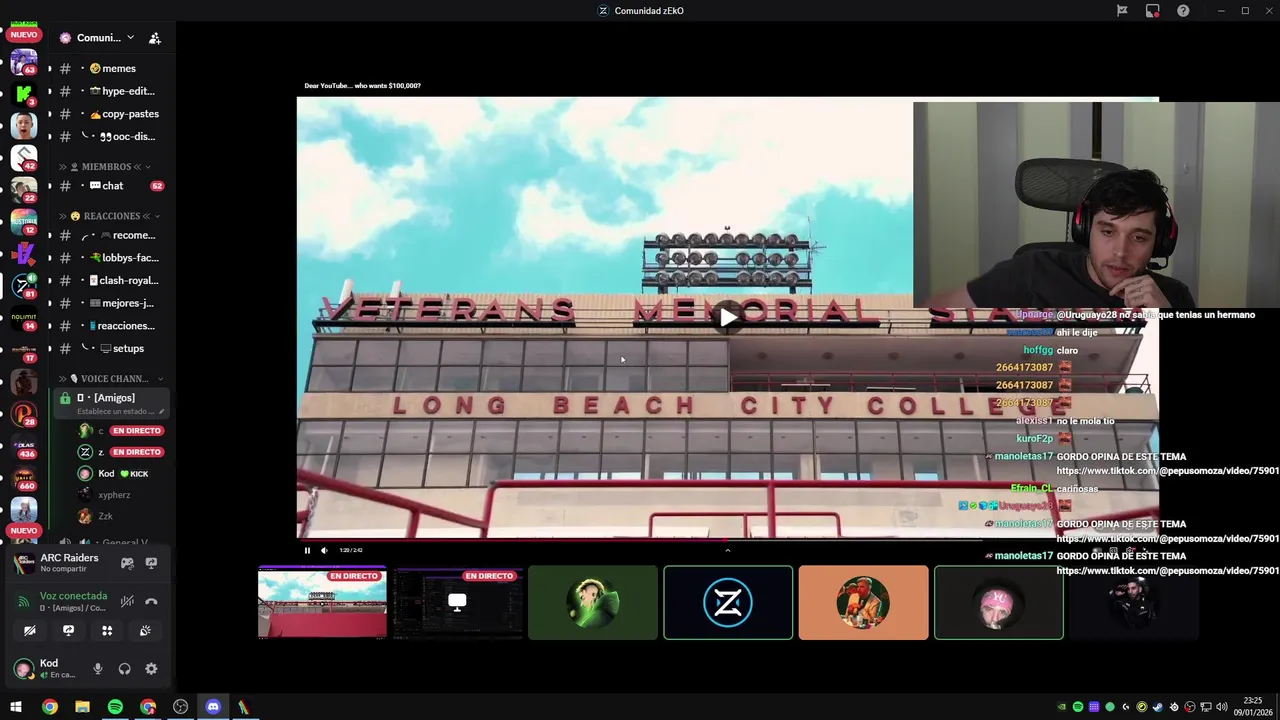Open the setups channel
Image resolution: width=1280 pixels, height=720 pixels.
click(x=111, y=349)
